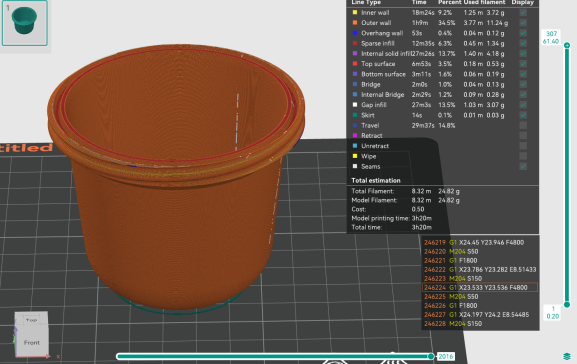Toggle the Seams display checkbox

pyautogui.click(x=523, y=166)
